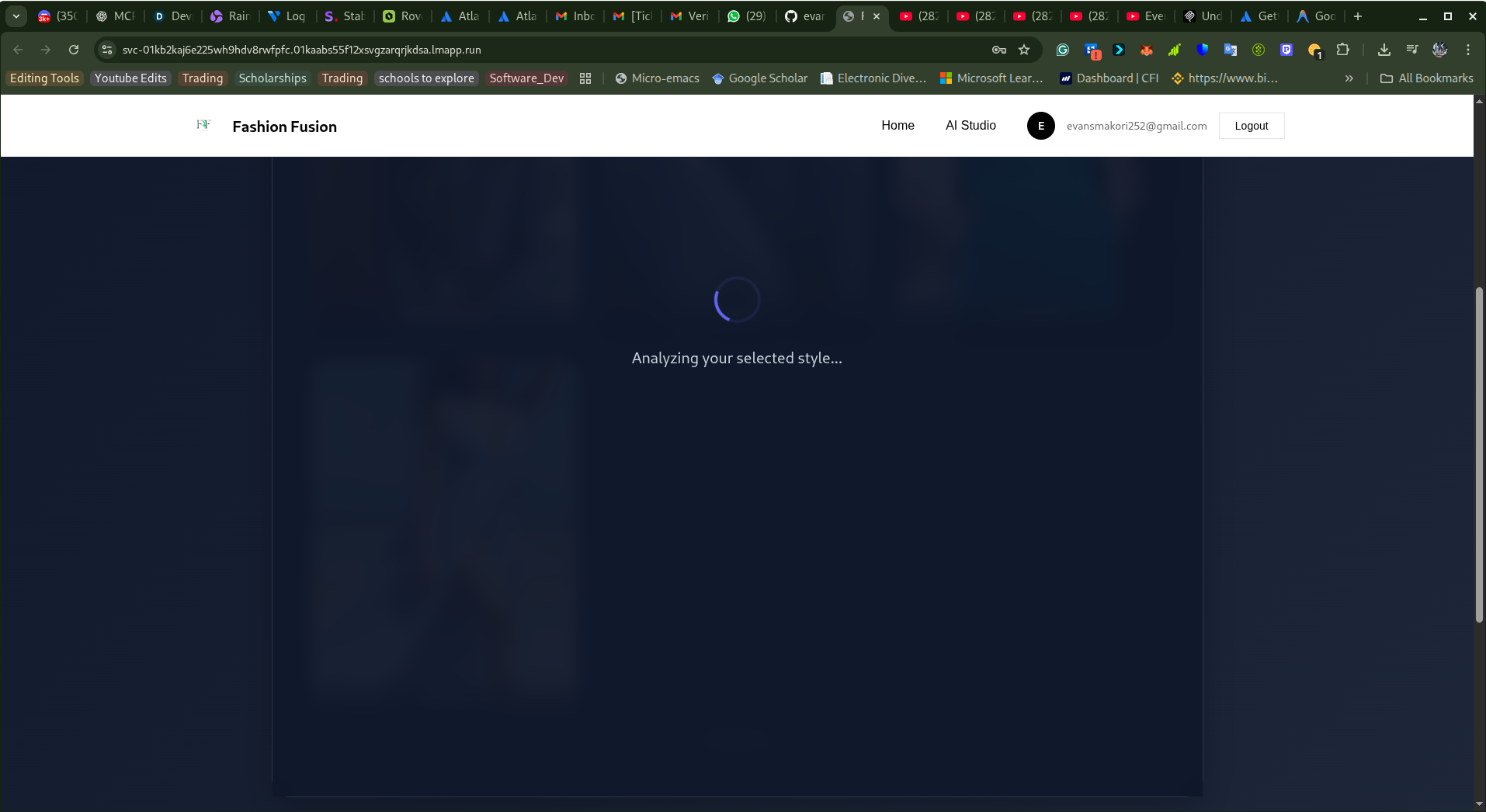Open the Editing Tools bookmark folder
The height and width of the screenshot is (812, 1486).
[44, 78]
